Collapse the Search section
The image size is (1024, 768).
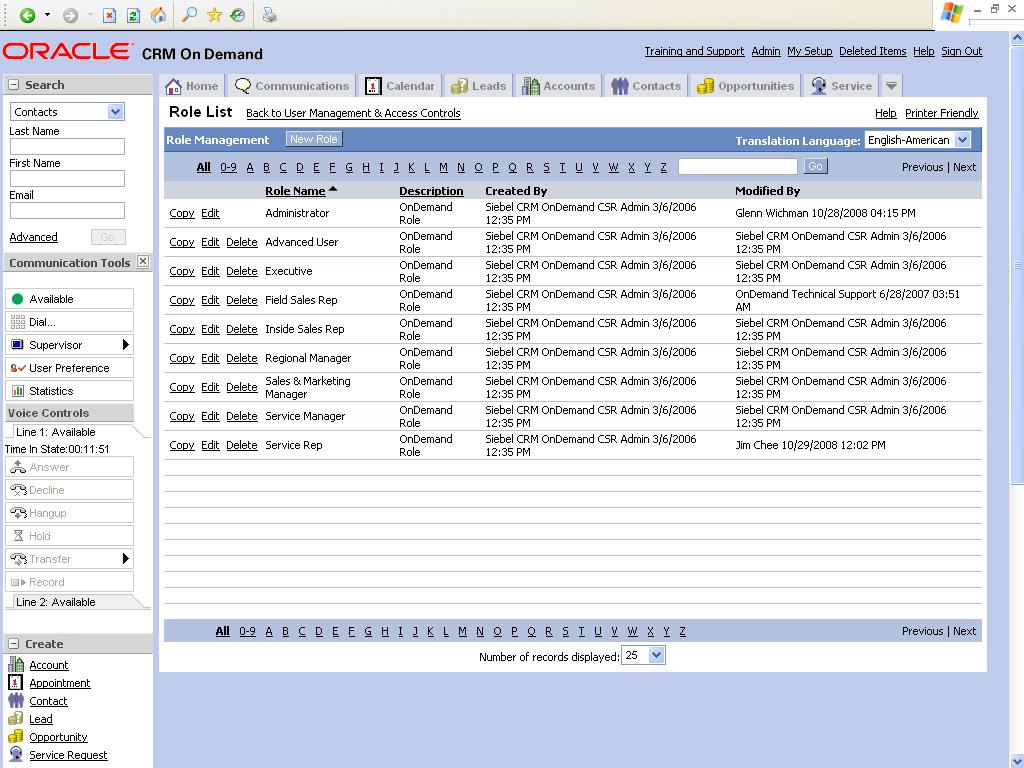point(13,85)
